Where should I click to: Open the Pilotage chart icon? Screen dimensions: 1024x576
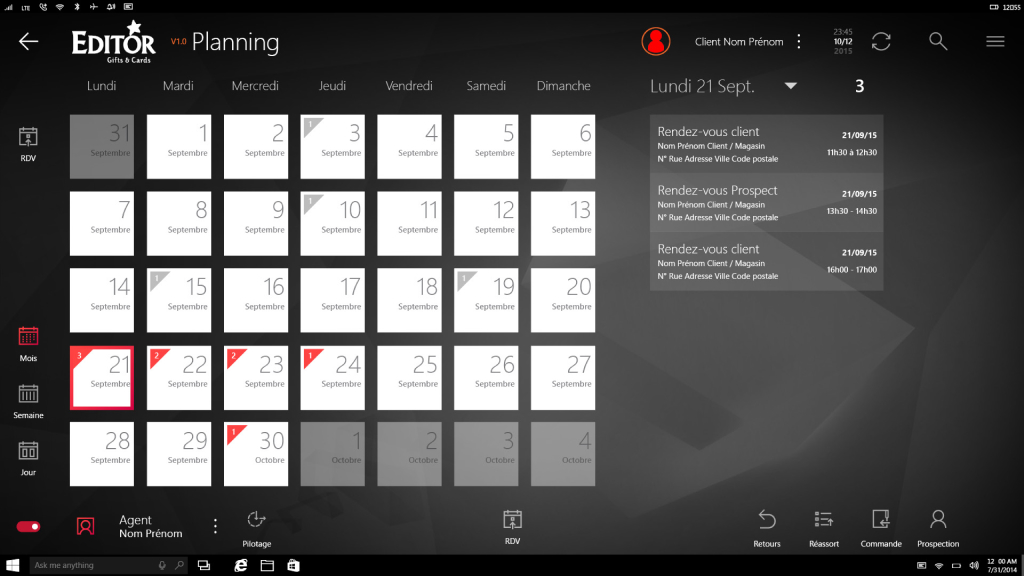[256, 520]
